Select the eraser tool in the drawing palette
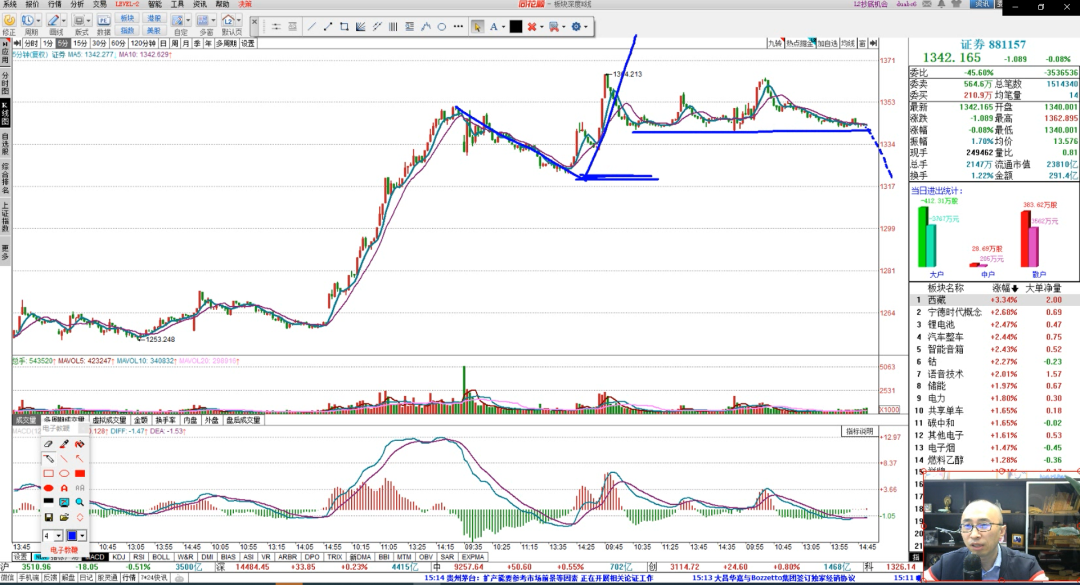Image resolution: width=1080 pixels, height=585 pixels. coord(48,444)
